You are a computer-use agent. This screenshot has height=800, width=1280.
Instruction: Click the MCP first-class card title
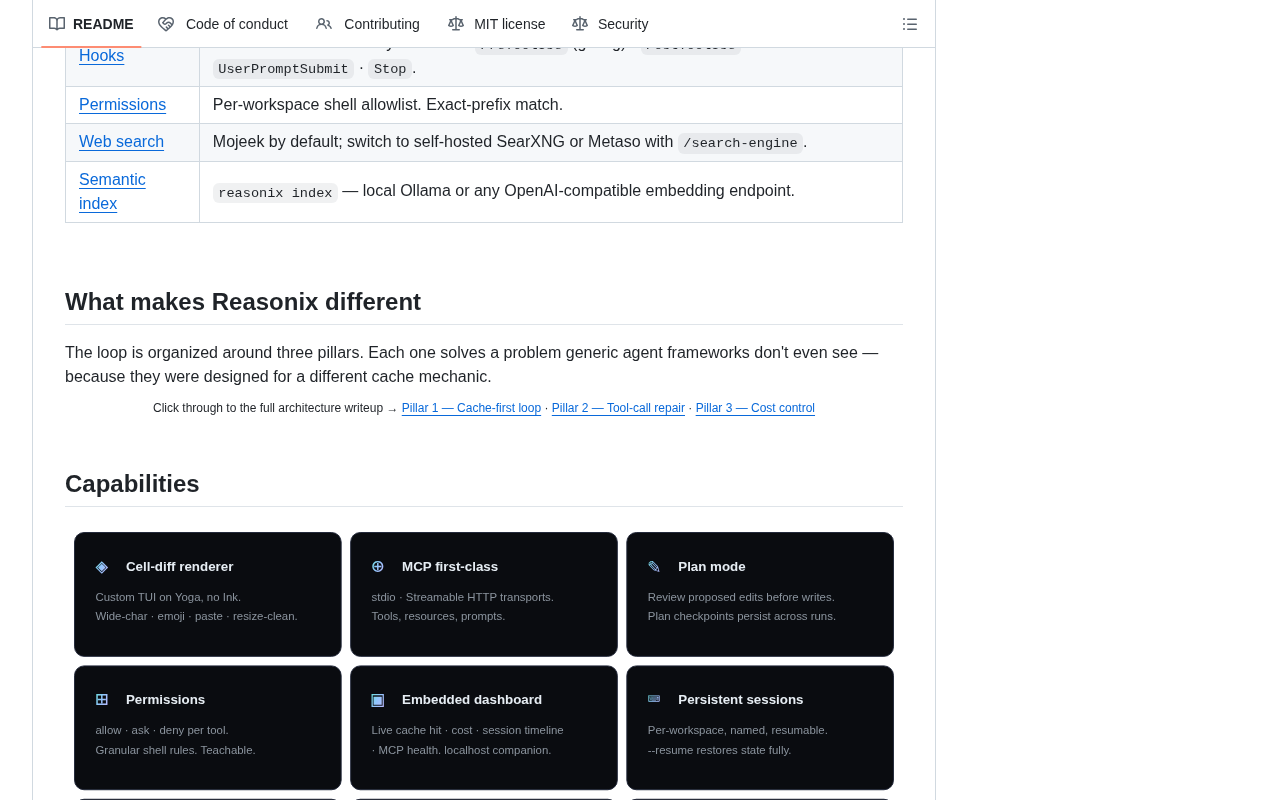450,567
